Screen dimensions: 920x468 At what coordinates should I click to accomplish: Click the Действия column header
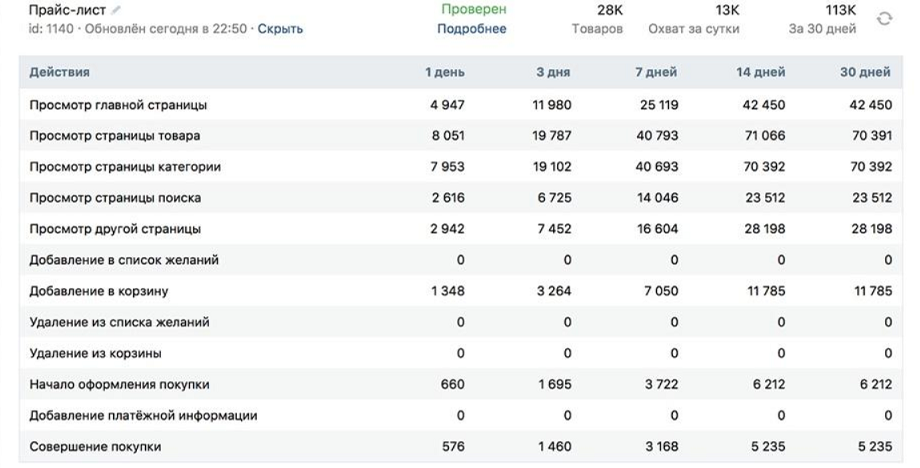pos(59,72)
